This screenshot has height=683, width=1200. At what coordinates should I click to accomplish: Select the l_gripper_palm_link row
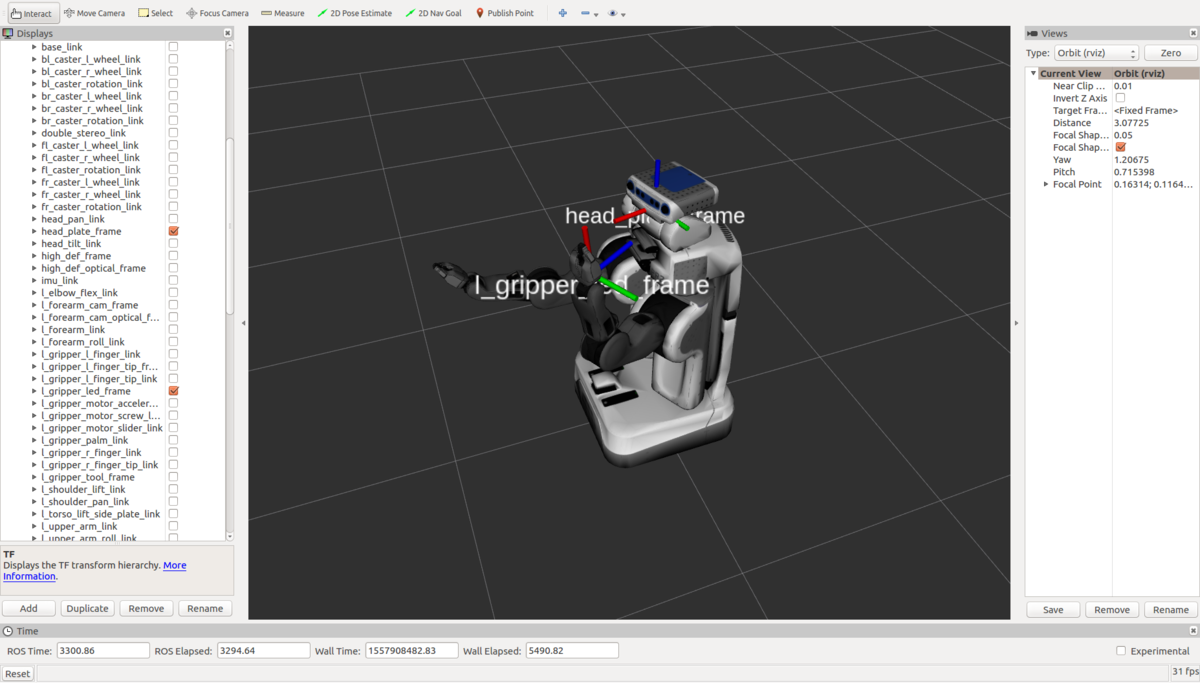tap(85, 440)
